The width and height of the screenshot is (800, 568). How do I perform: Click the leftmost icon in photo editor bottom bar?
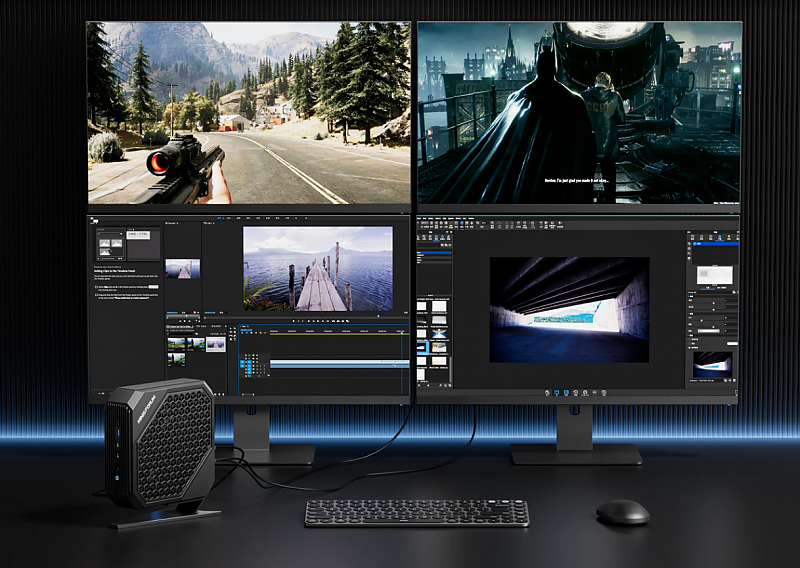pyautogui.click(x=547, y=393)
